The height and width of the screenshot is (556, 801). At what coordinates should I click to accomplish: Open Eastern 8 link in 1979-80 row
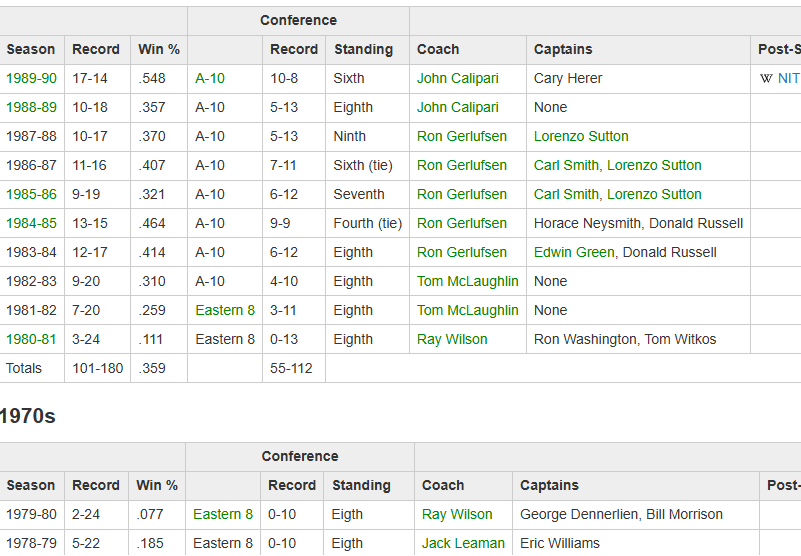pos(223,514)
